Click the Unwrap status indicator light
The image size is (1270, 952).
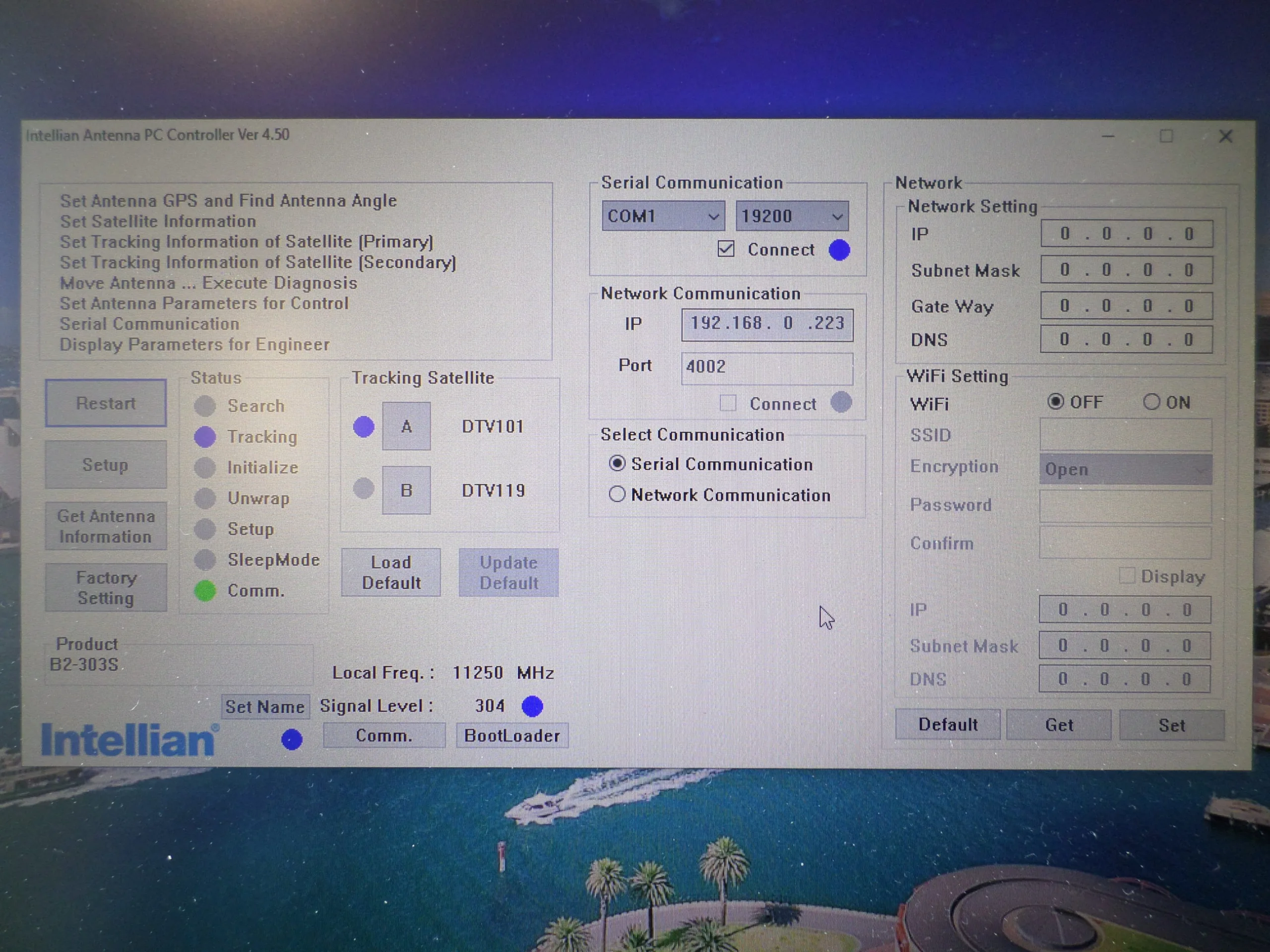click(x=205, y=498)
